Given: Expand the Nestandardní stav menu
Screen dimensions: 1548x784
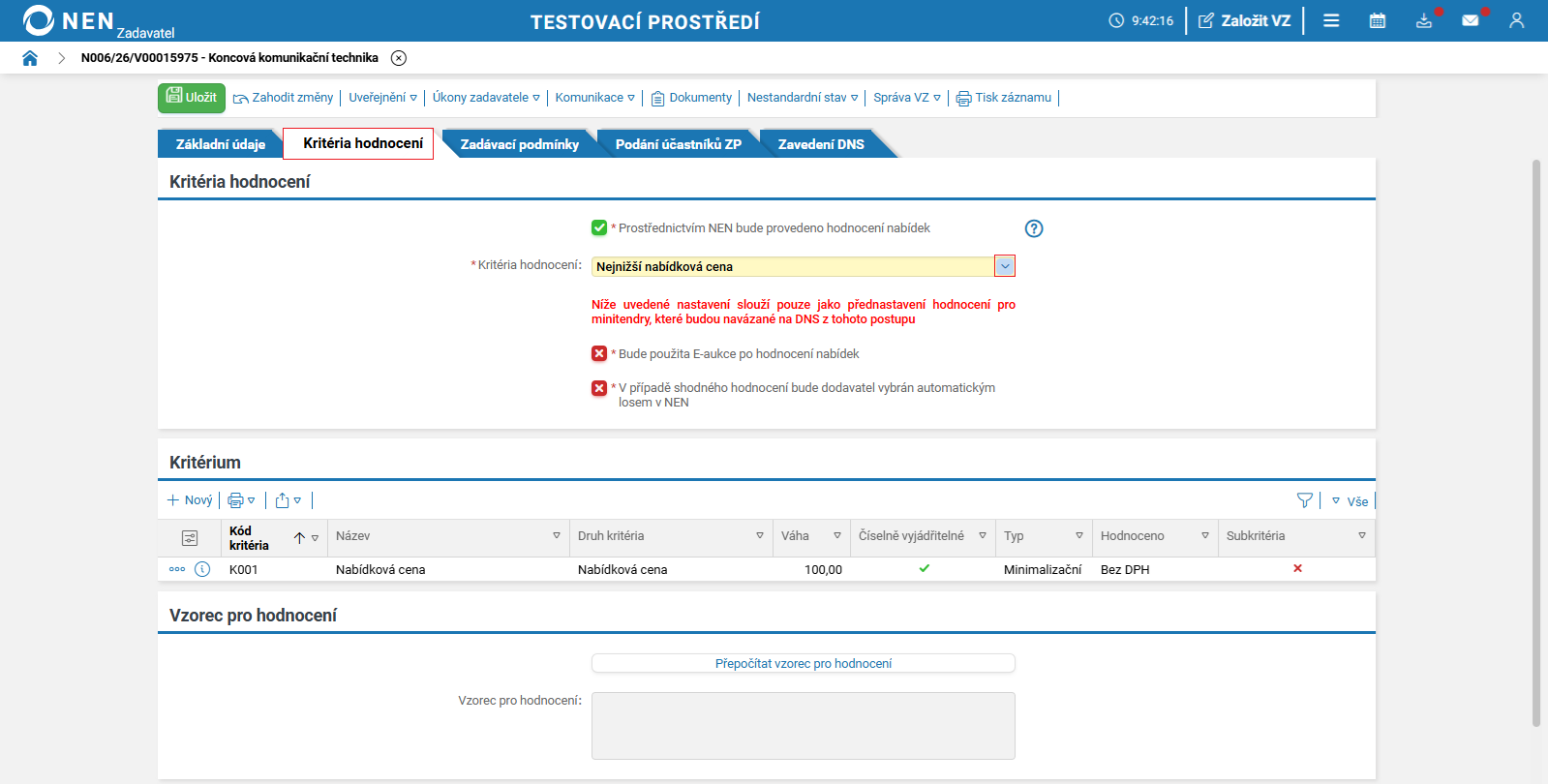Looking at the screenshot, I should (803, 98).
